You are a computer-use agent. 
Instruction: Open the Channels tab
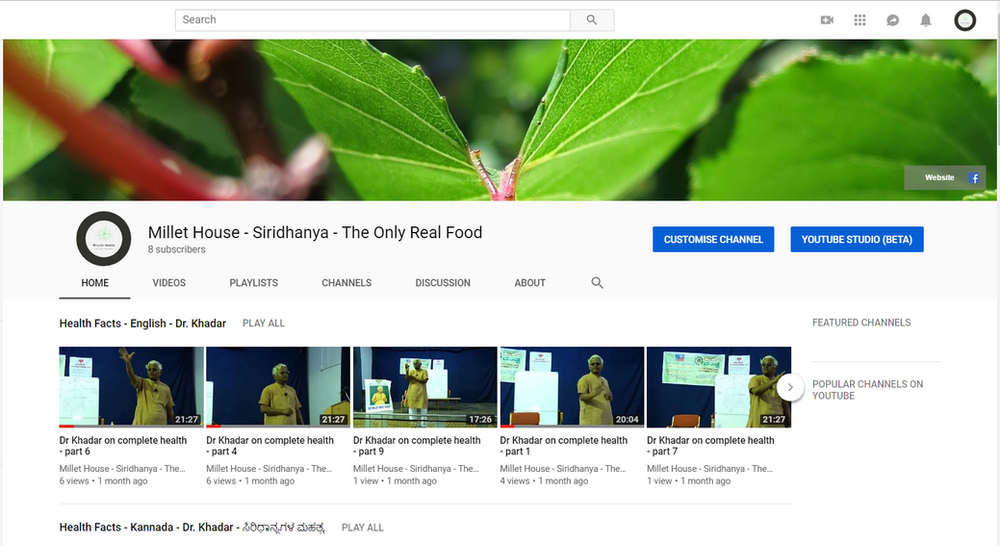(x=346, y=283)
